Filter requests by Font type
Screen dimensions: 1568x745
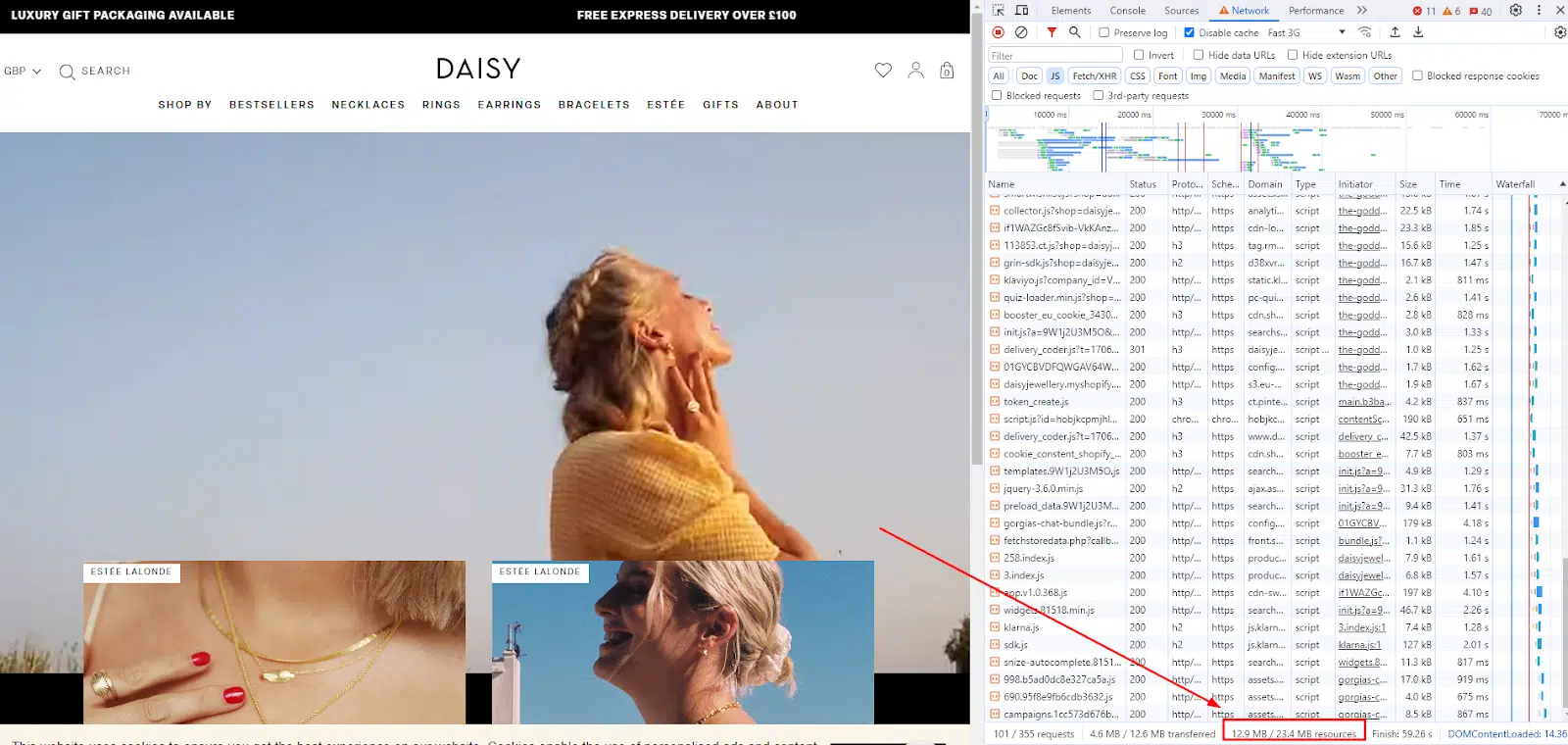click(x=1167, y=75)
